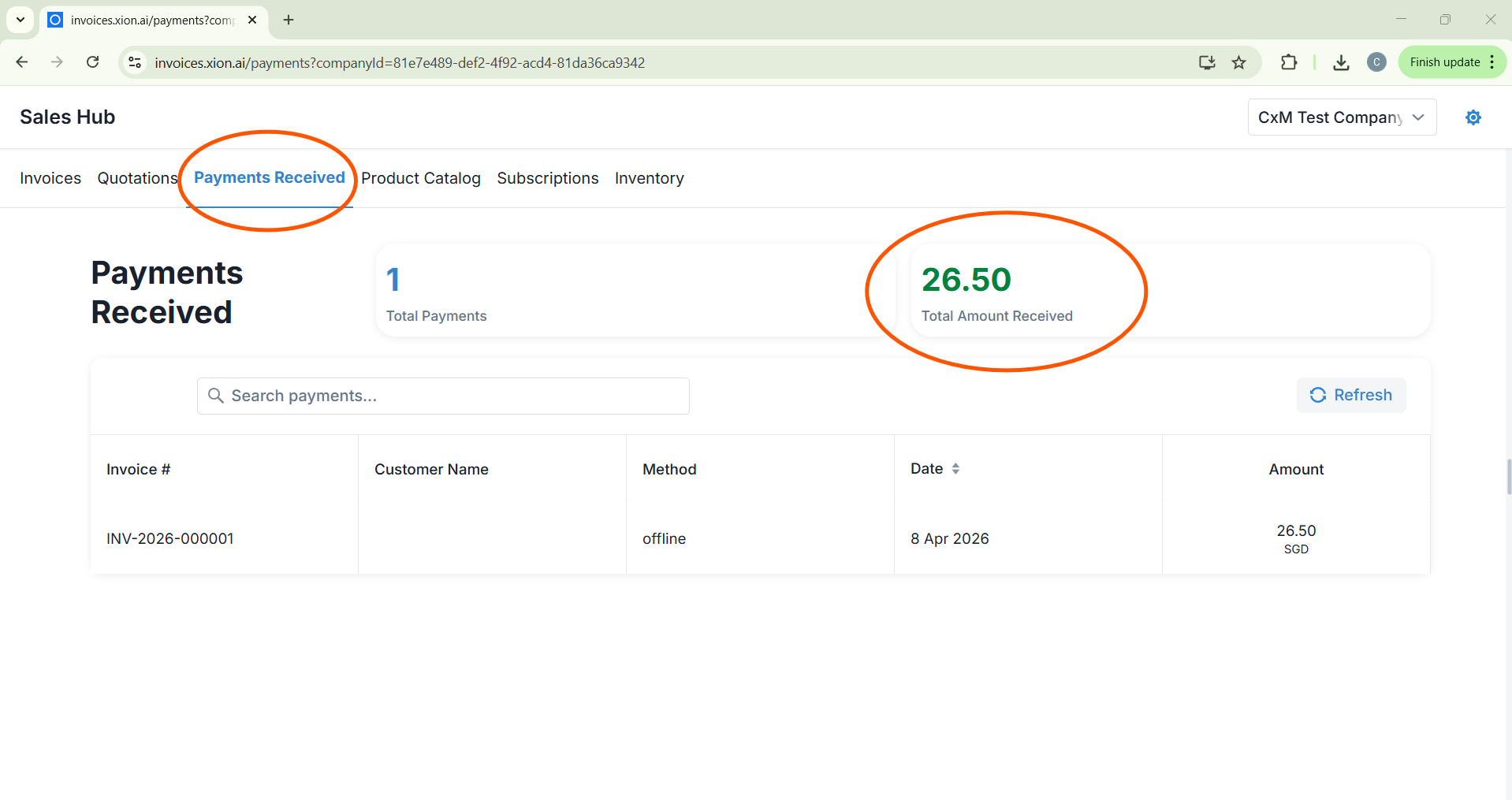The width and height of the screenshot is (1512, 800).
Task: Select the INV-2026-000001 payment row
Action: point(170,538)
